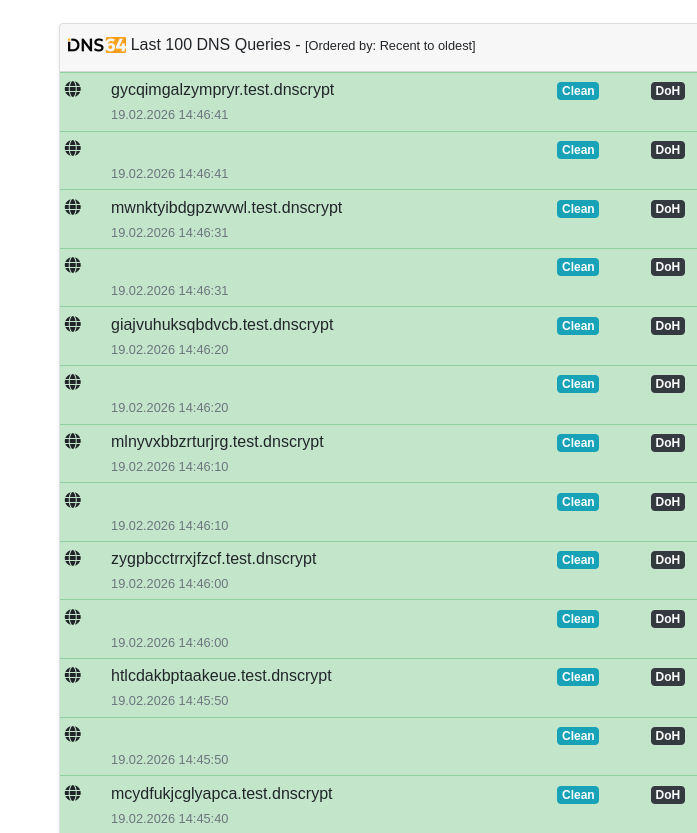Click the 'Ordered by: Recent to oldest' label
Viewport: 697px width, 833px height.
390,46
